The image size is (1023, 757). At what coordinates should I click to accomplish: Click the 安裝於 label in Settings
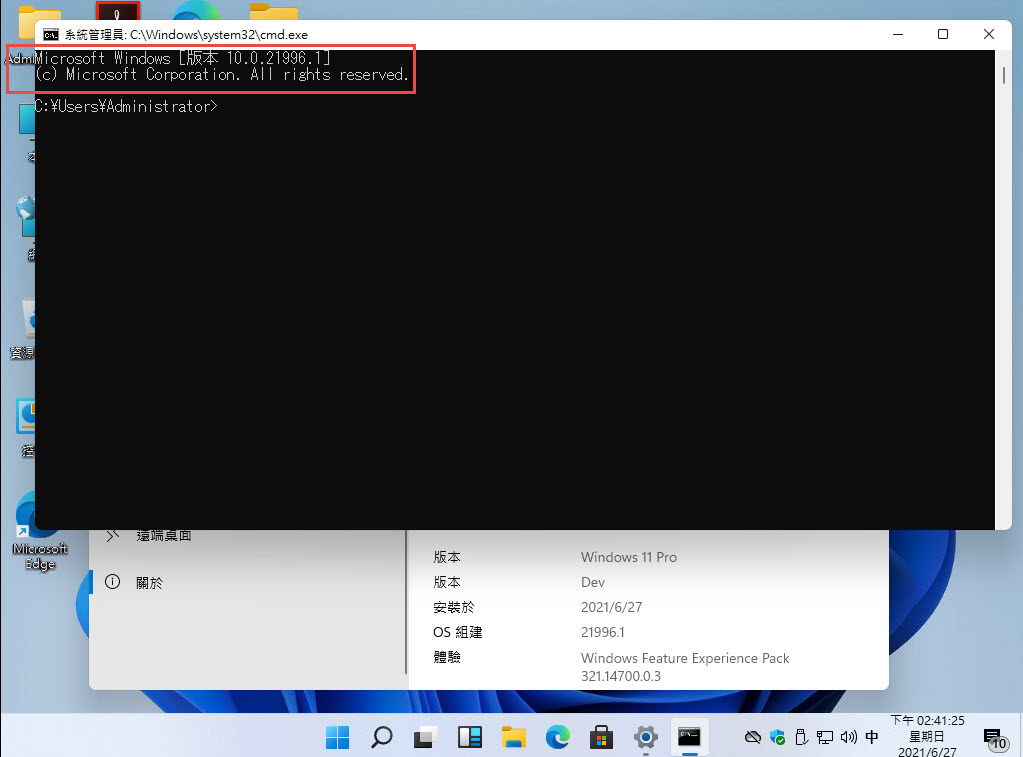[x=453, y=607]
